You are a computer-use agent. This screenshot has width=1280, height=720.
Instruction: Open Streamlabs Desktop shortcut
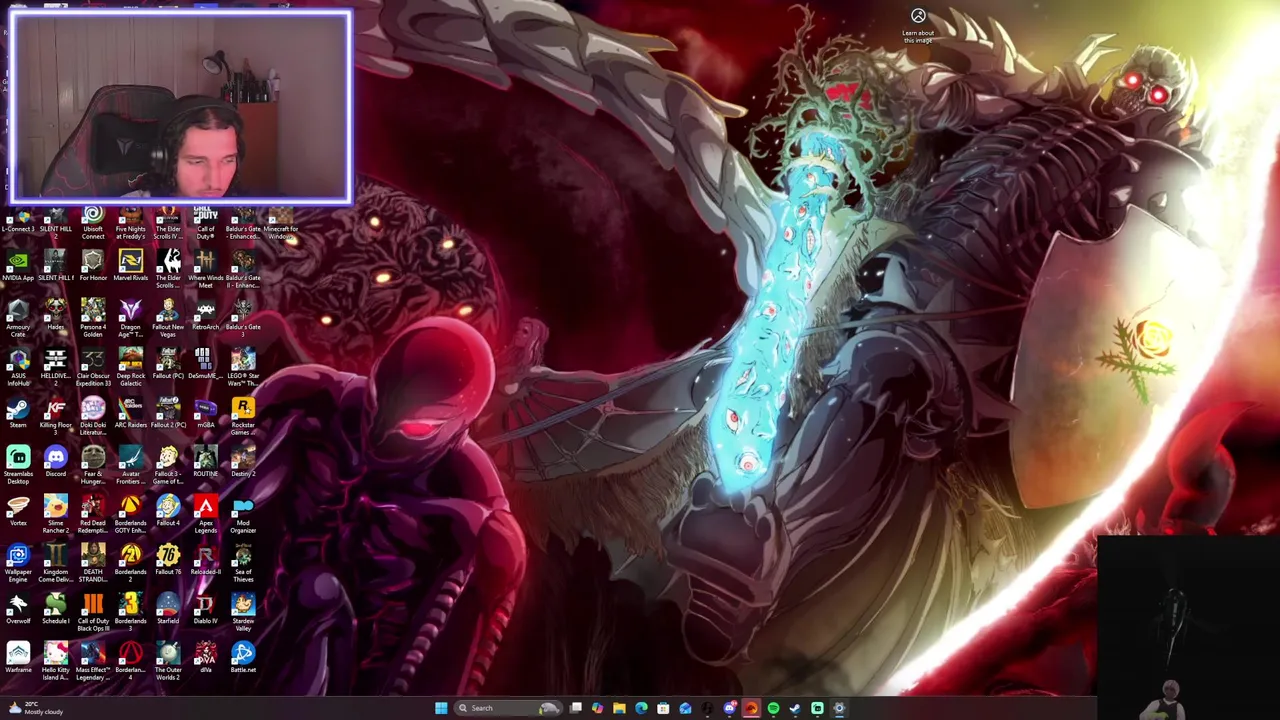[x=18, y=465]
